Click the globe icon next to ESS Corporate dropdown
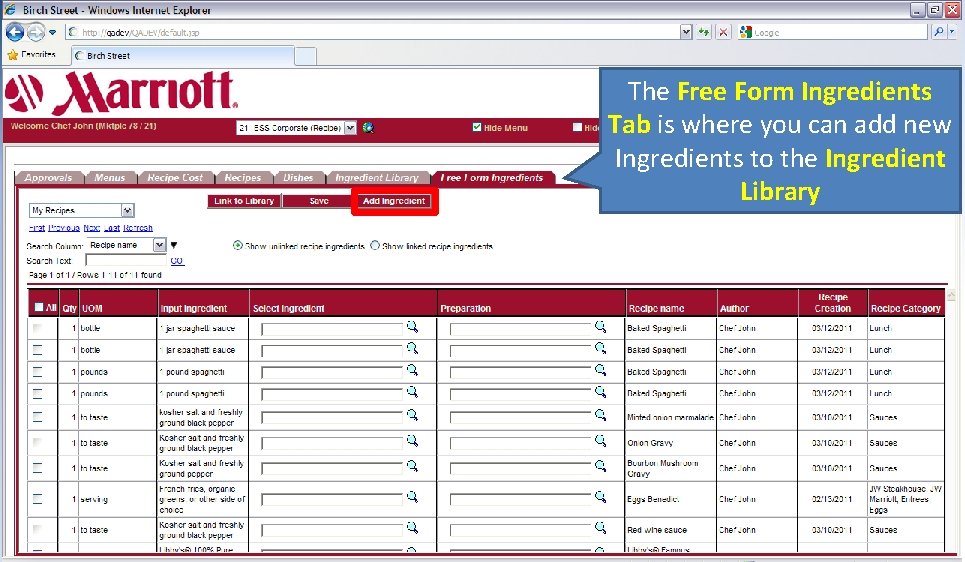965x562 pixels. 368,128
